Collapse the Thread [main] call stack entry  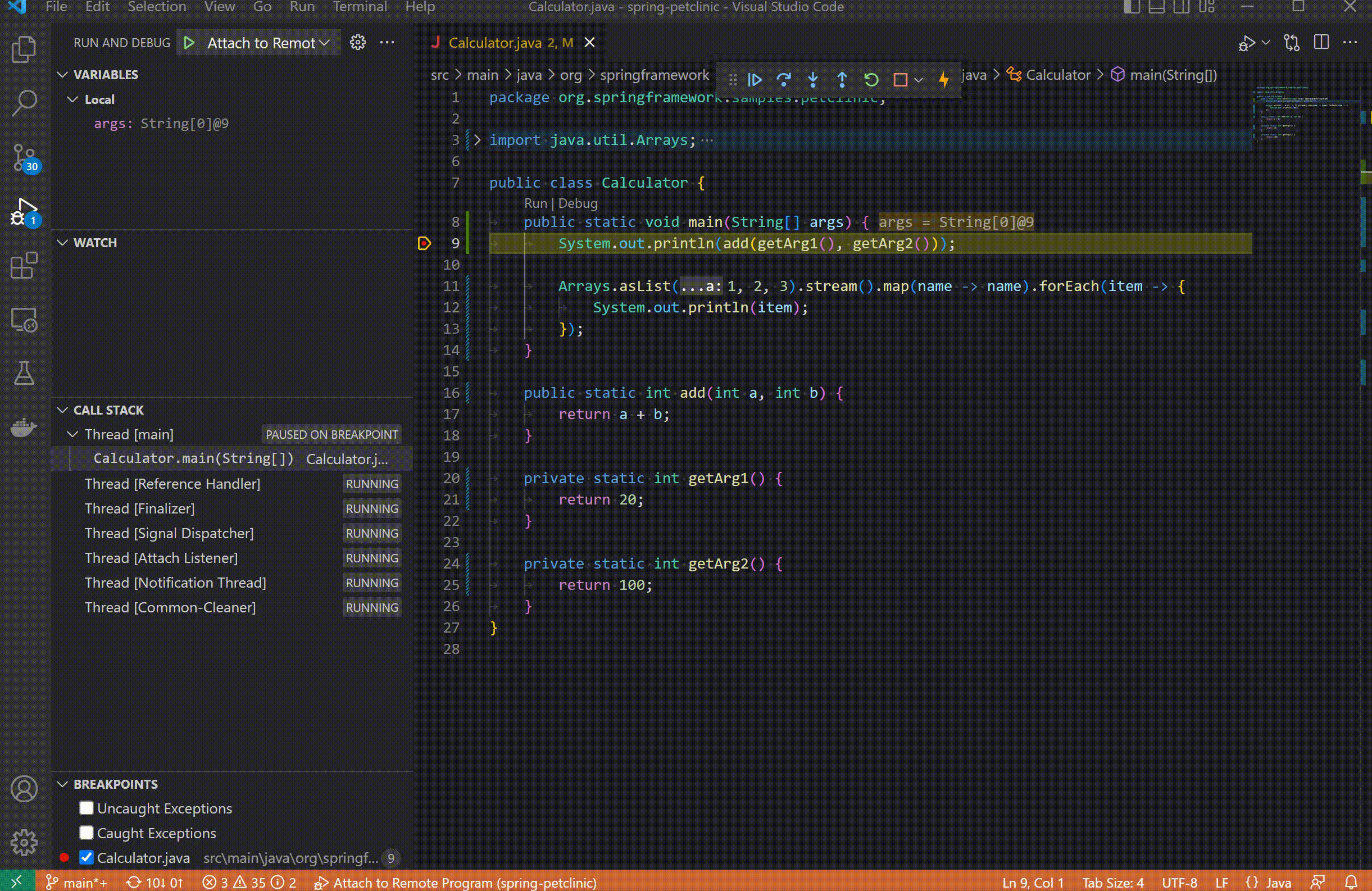click(x=72, y=434)
